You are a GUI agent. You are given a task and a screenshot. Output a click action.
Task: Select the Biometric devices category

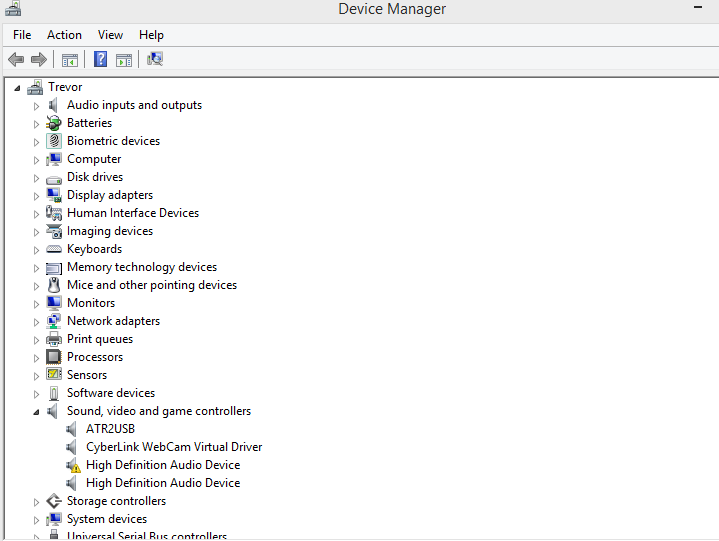click(113, 141)
